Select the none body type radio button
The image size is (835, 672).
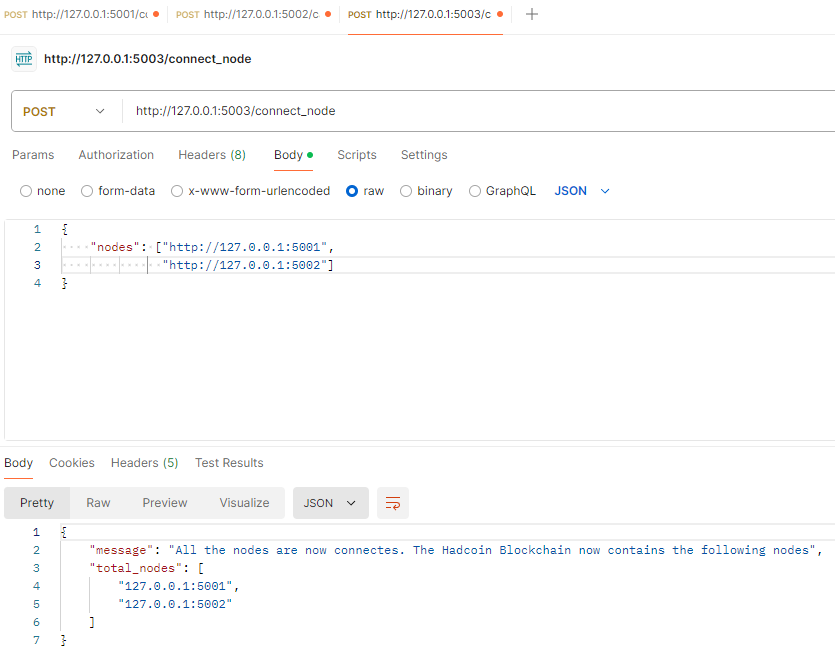pos(26,191)
